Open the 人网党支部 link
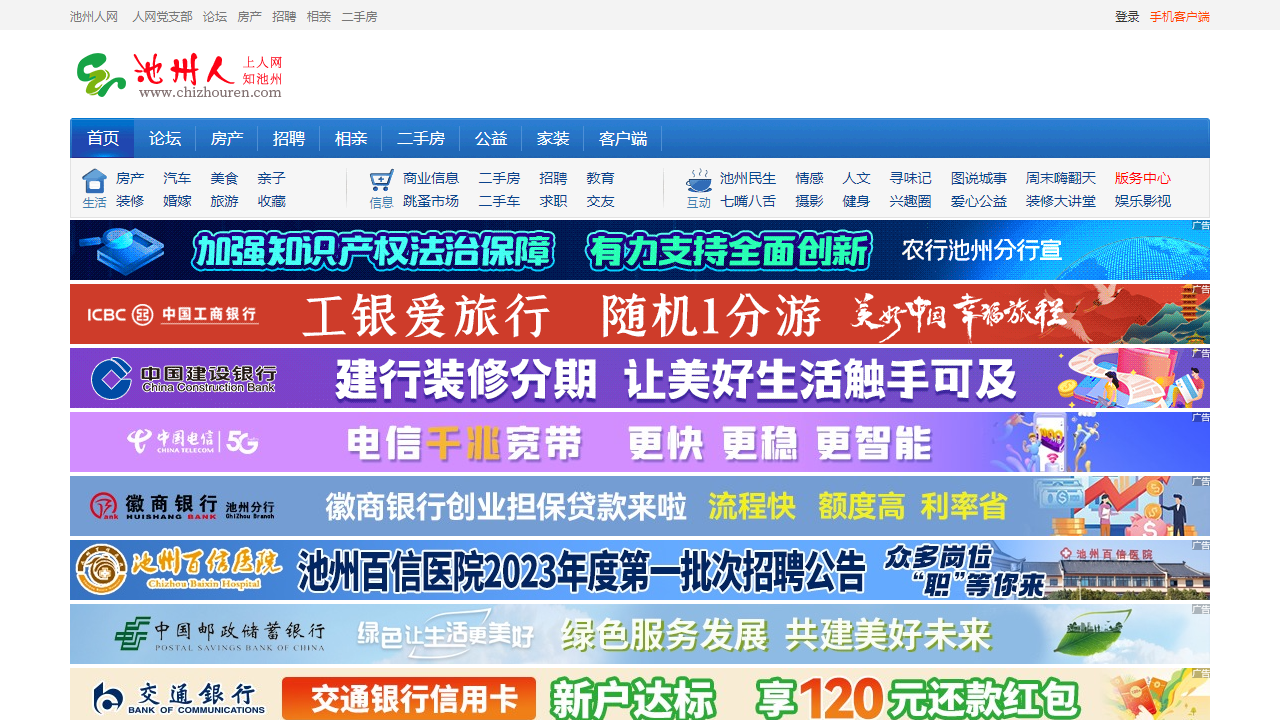 pos(162,16)
